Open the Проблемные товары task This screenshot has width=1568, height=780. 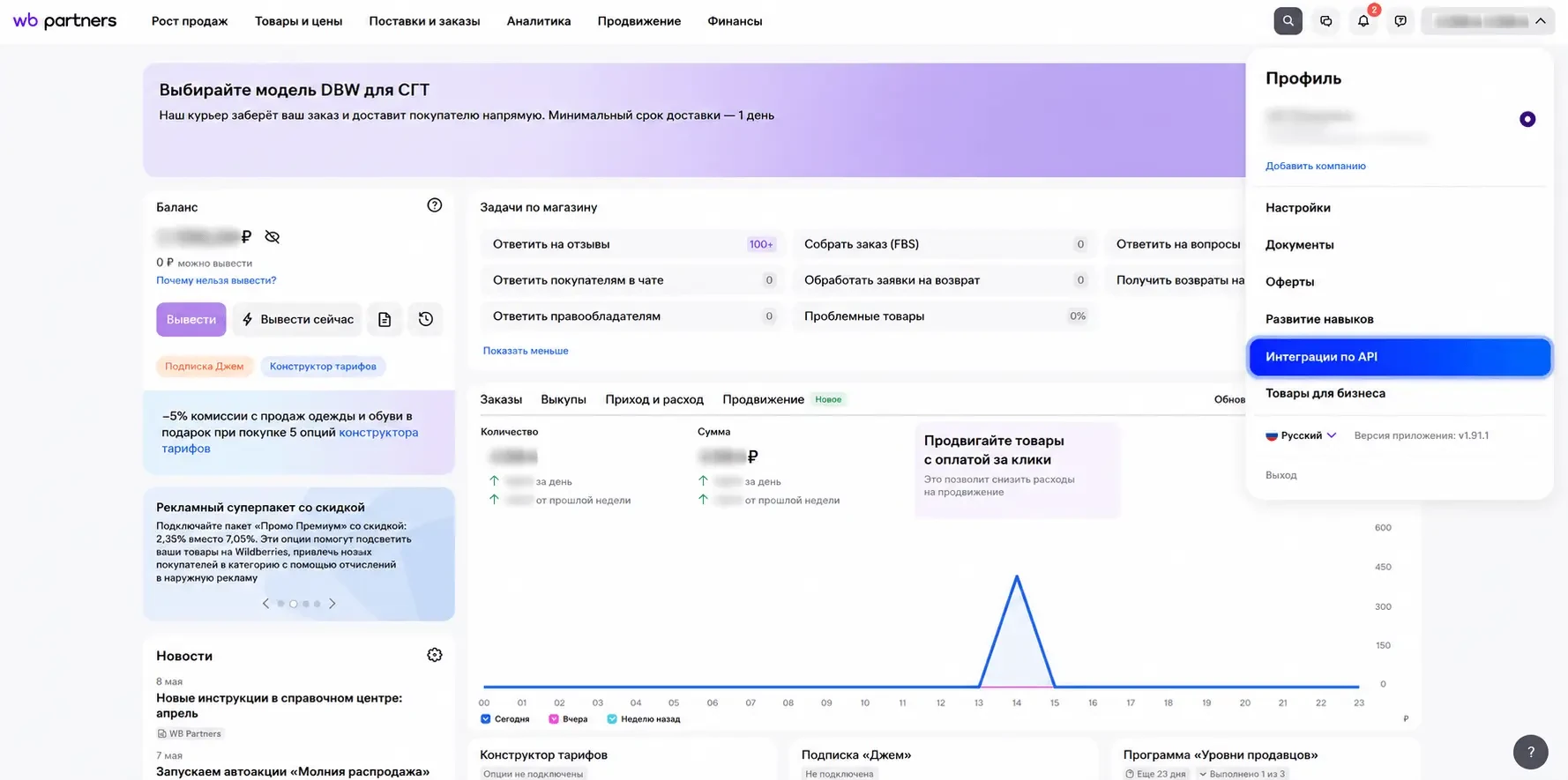[x=944, y=316]
